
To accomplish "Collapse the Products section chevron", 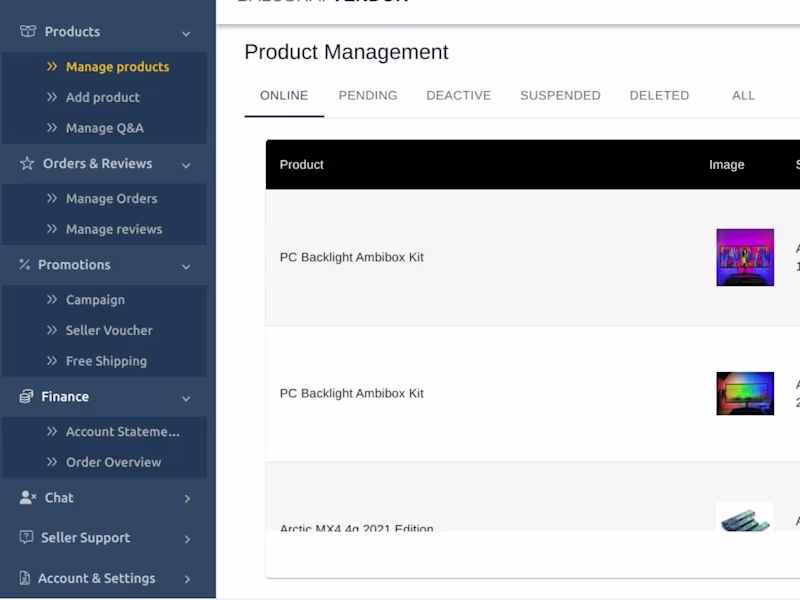I will tap(186, 33).
